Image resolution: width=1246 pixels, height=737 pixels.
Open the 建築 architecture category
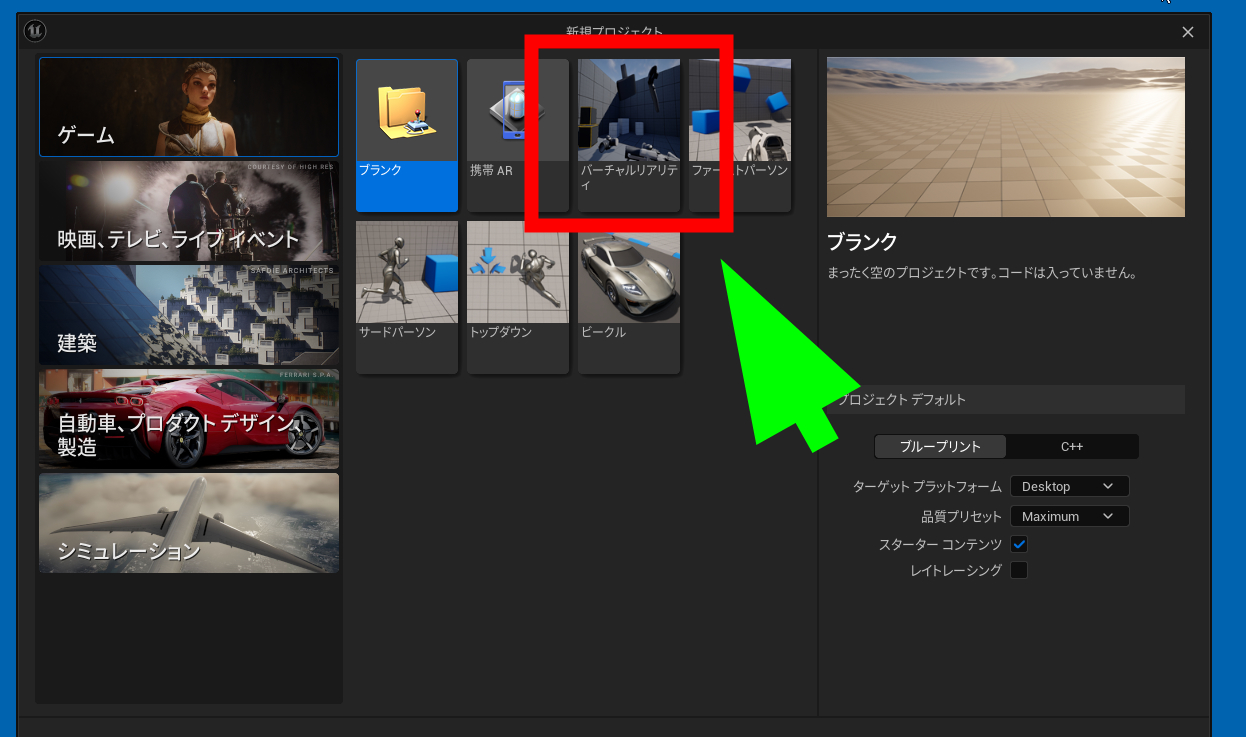pos(189,315)
